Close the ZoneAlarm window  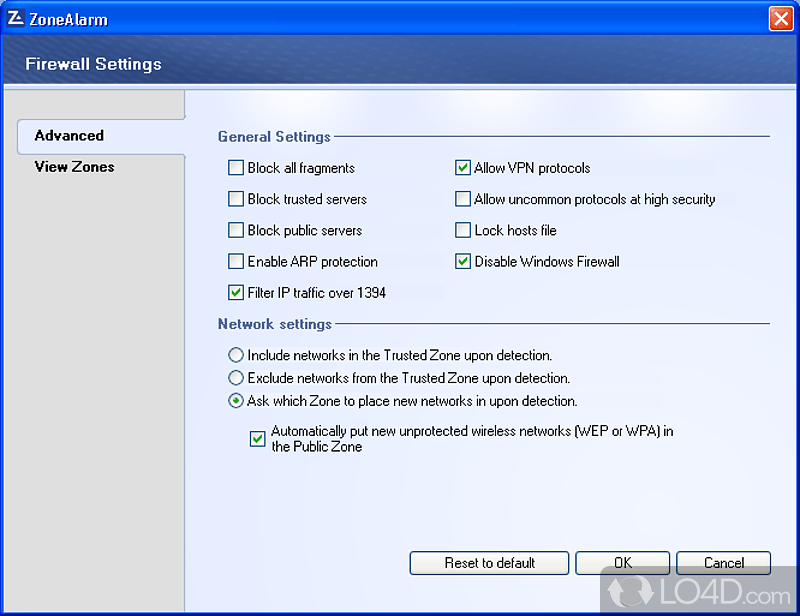pyautogui.click(x=781, y=19)
